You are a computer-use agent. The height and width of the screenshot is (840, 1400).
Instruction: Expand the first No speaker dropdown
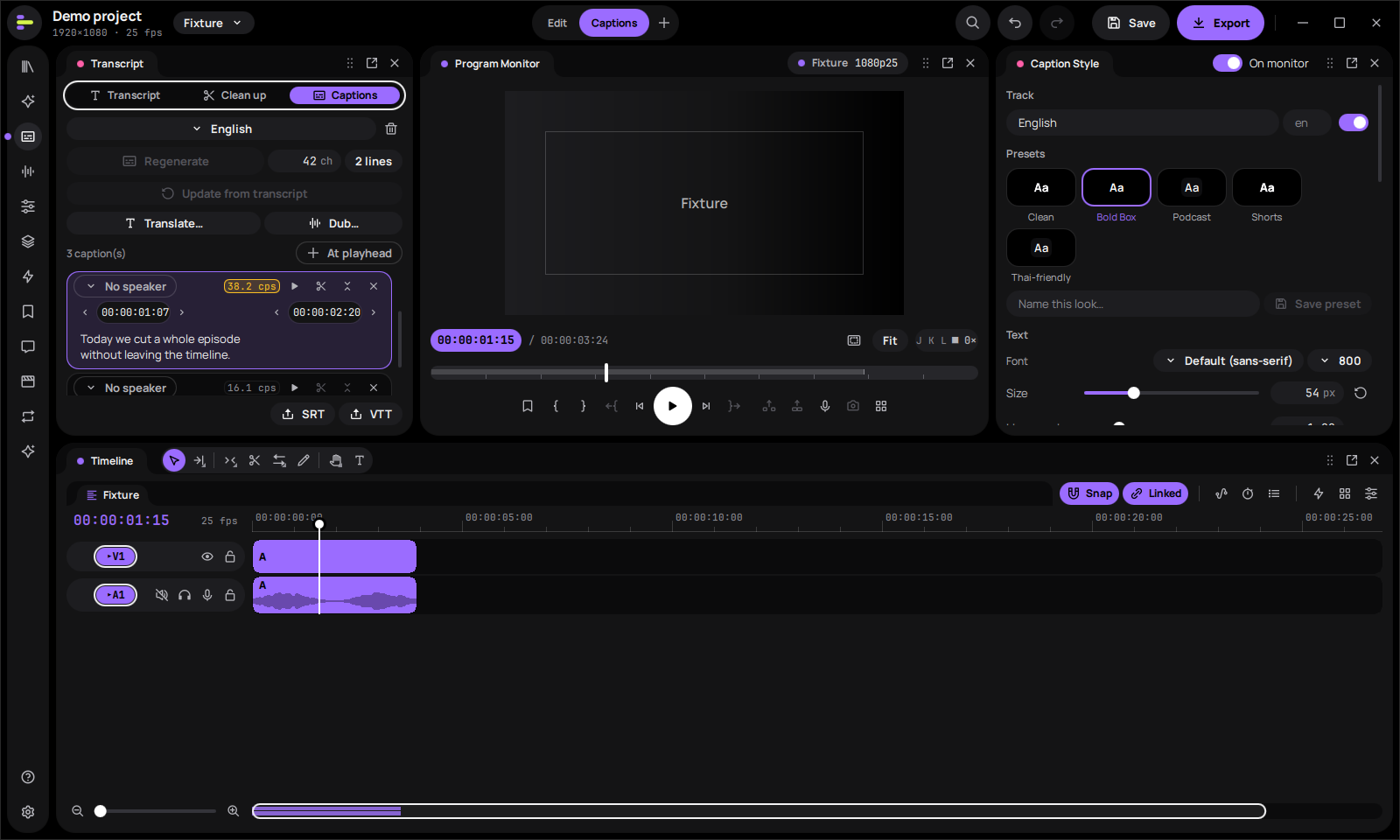(x=125, y=286)
